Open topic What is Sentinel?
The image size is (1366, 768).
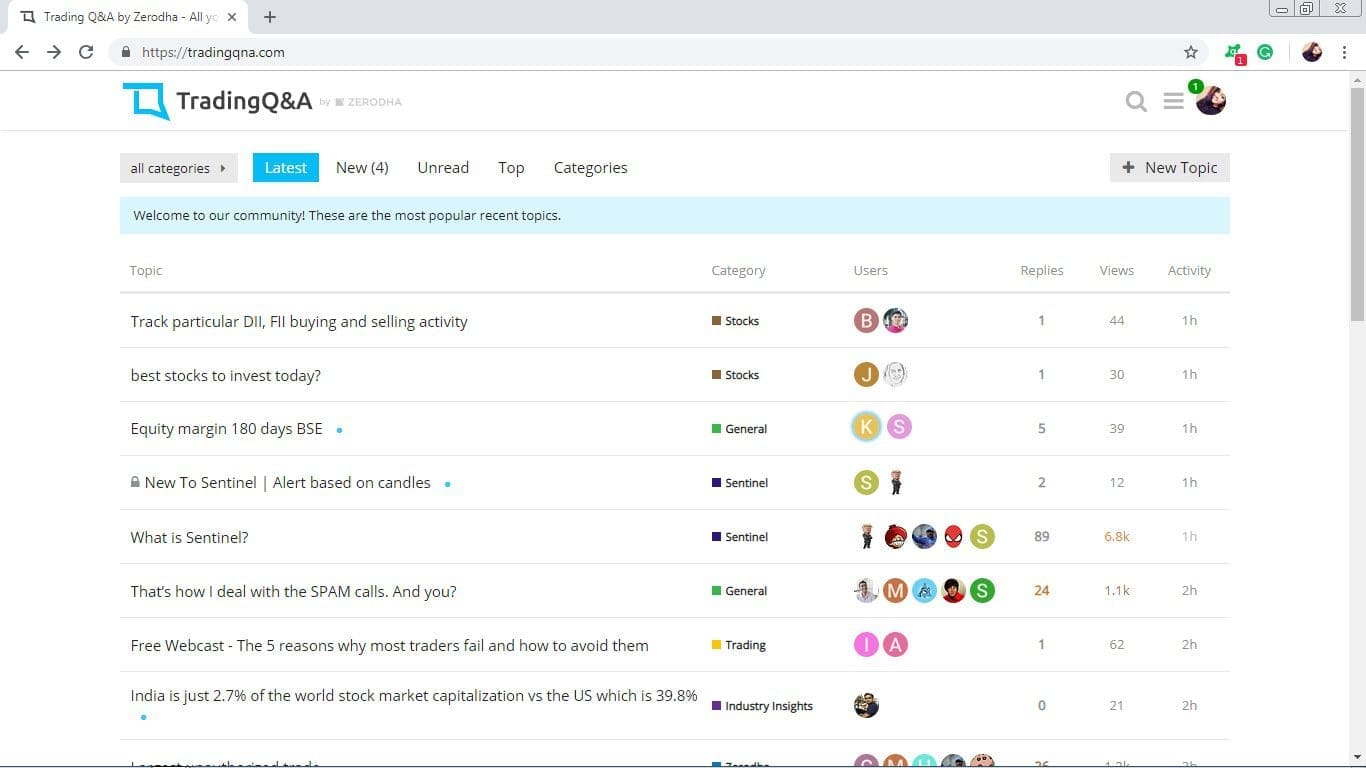pyautogui.click(x=189, y=537)
